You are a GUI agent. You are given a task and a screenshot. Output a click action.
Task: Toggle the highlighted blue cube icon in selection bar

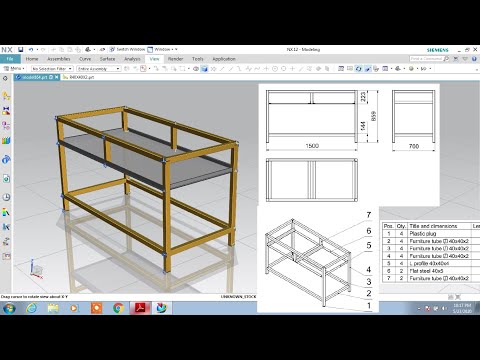pyautogui.click(x=204, y=69)
